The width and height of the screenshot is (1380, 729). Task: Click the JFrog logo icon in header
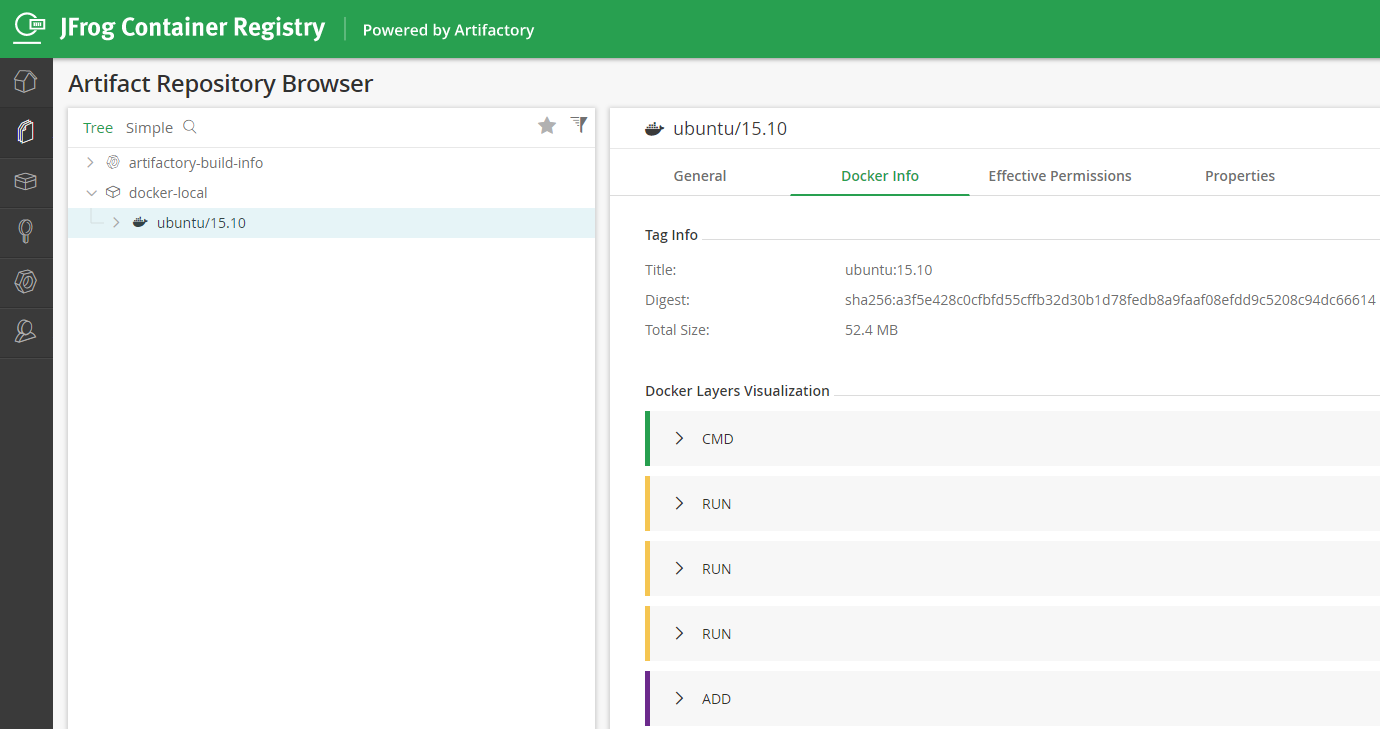coord(29,28)
